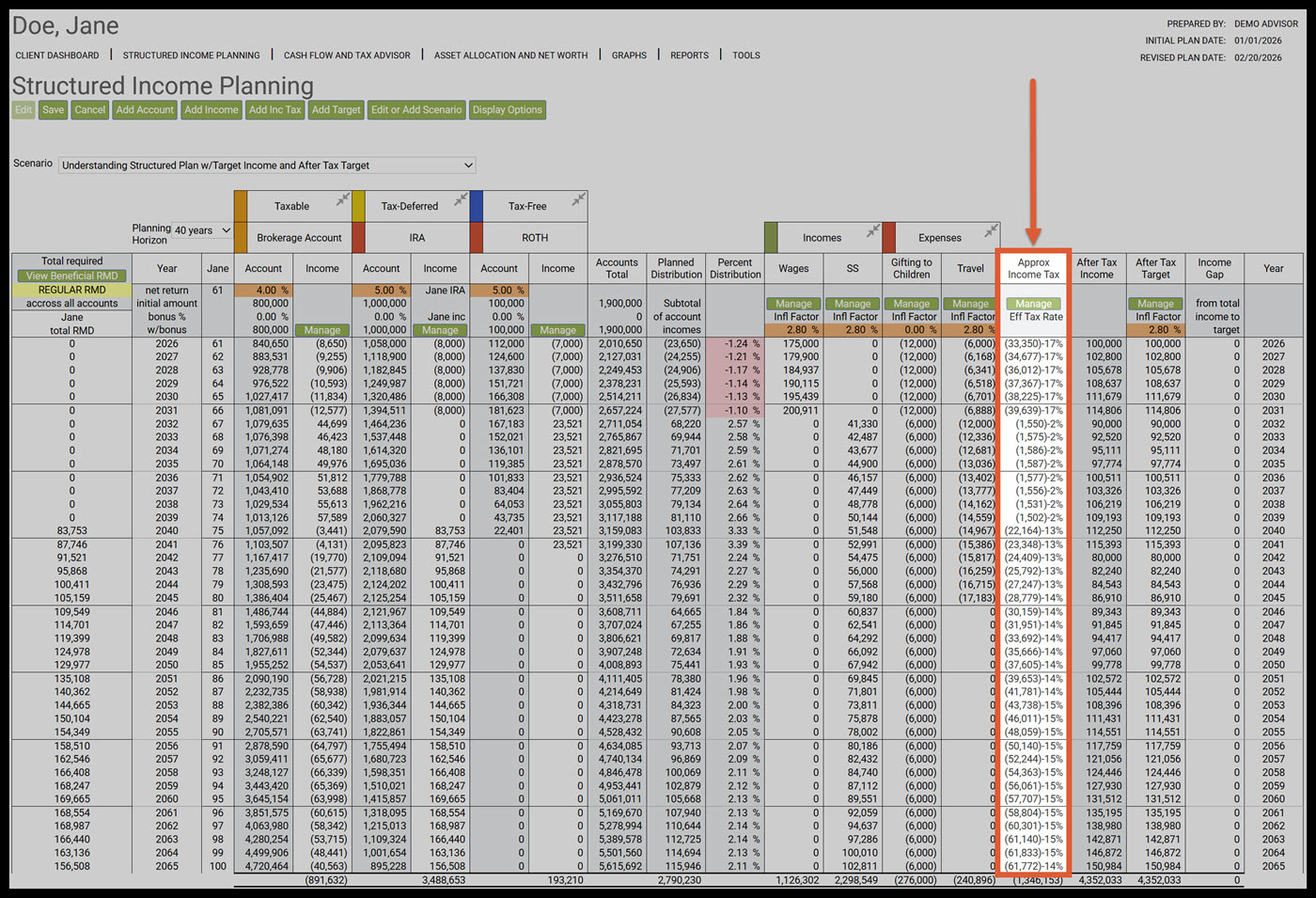Manage the Approx Income Tax column
Viewport: 1316px width, 898px height.
(x=1033, y=304)
